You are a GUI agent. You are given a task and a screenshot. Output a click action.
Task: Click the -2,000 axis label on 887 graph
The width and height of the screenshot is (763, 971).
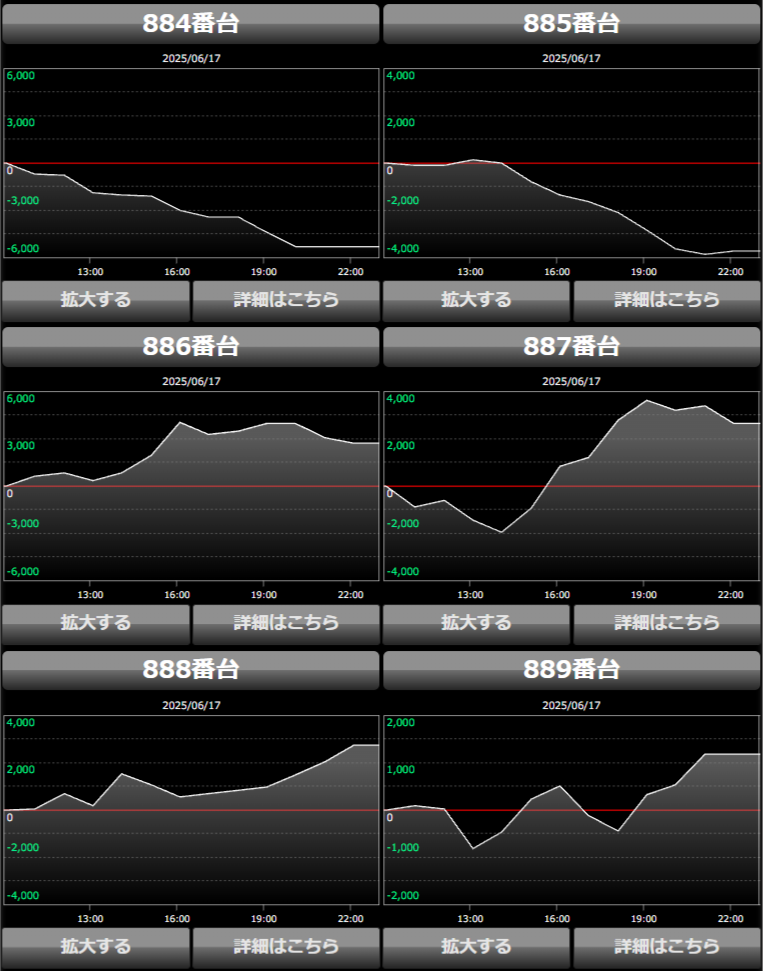click(403, 523)
